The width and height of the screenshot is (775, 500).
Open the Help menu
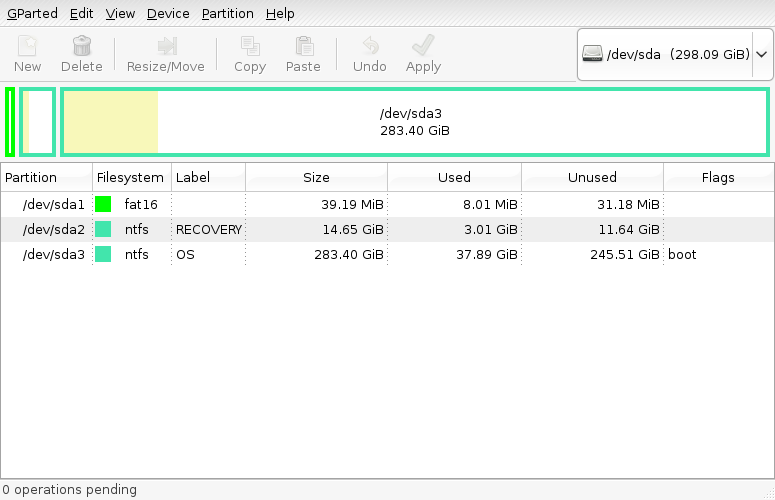click(x=280, y=13)
